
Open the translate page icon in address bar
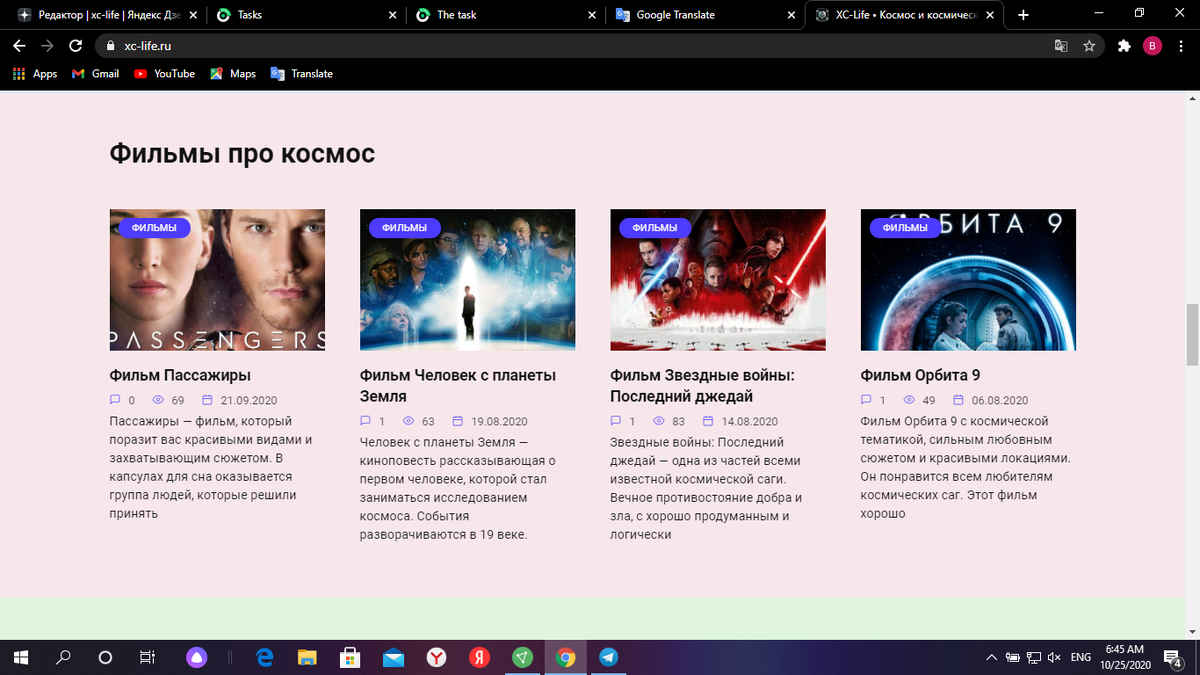(x=1061, y=46)
